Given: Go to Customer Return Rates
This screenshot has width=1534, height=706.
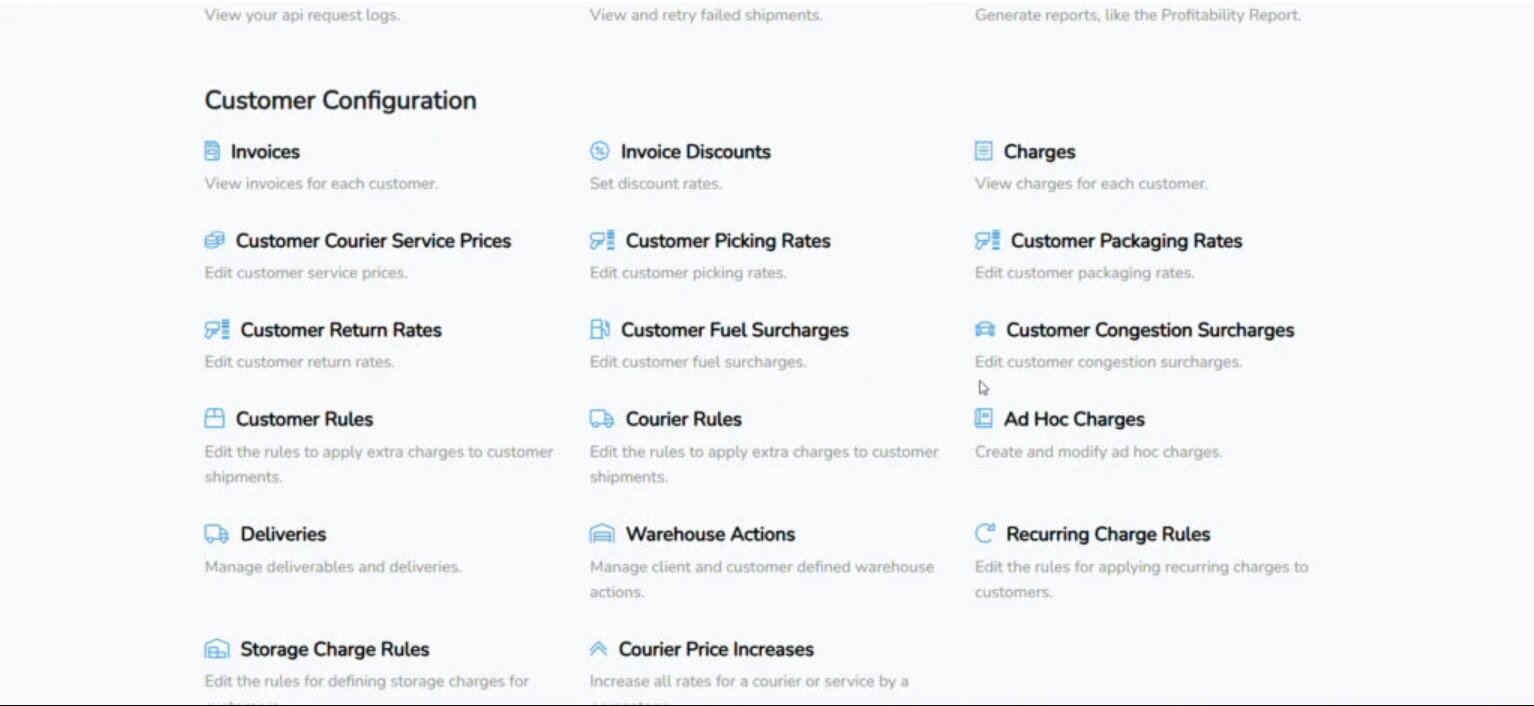Looking at the screenshot, I should 340,329.
